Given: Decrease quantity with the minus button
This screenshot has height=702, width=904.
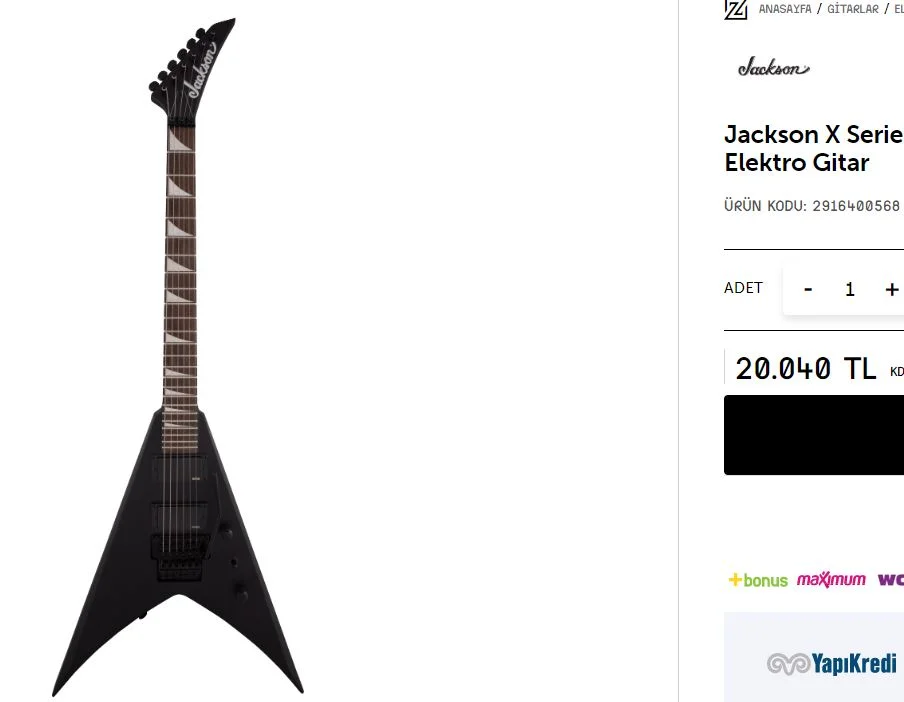Looking at the screenshot, I should pos(808,289).
